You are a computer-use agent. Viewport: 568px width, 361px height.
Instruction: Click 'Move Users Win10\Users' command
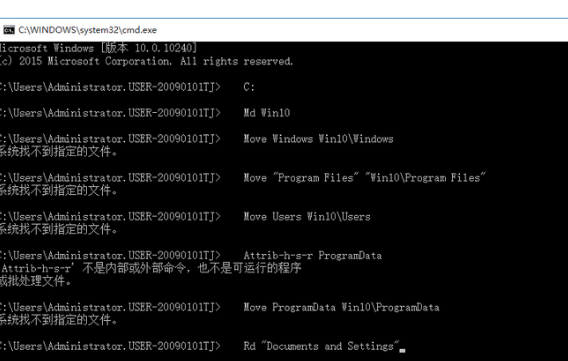click(306, 217)
